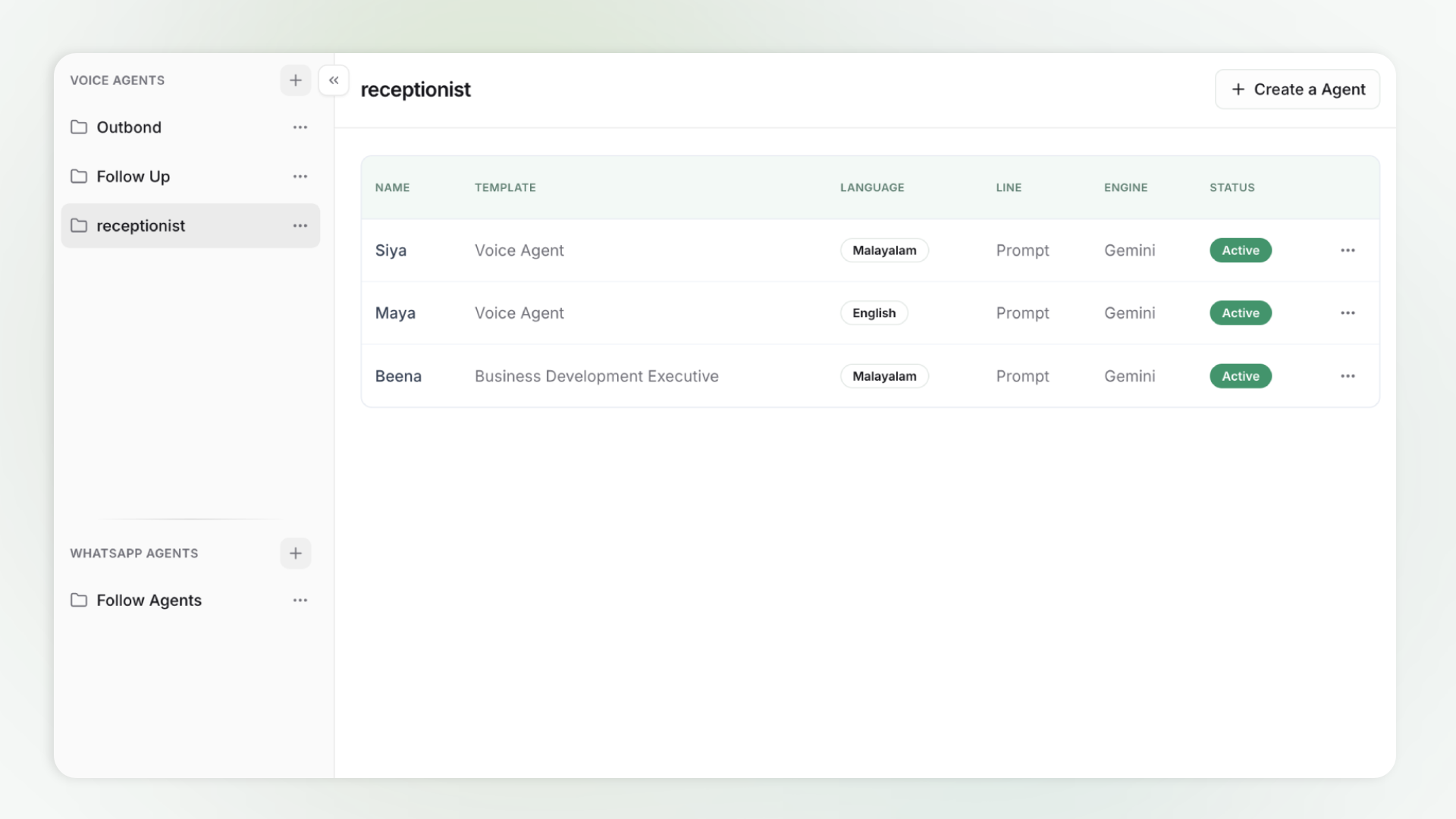1456x819 pixels.
Task: Open options for Follow Agents folder
Action: (300, 601)
